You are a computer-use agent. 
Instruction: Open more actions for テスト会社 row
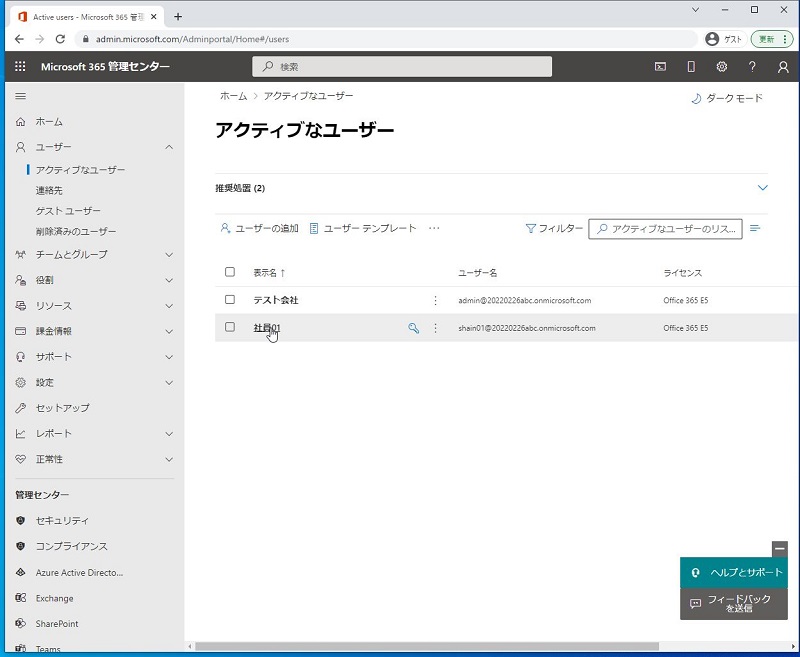pyautogui.click(x=435, y=300)
